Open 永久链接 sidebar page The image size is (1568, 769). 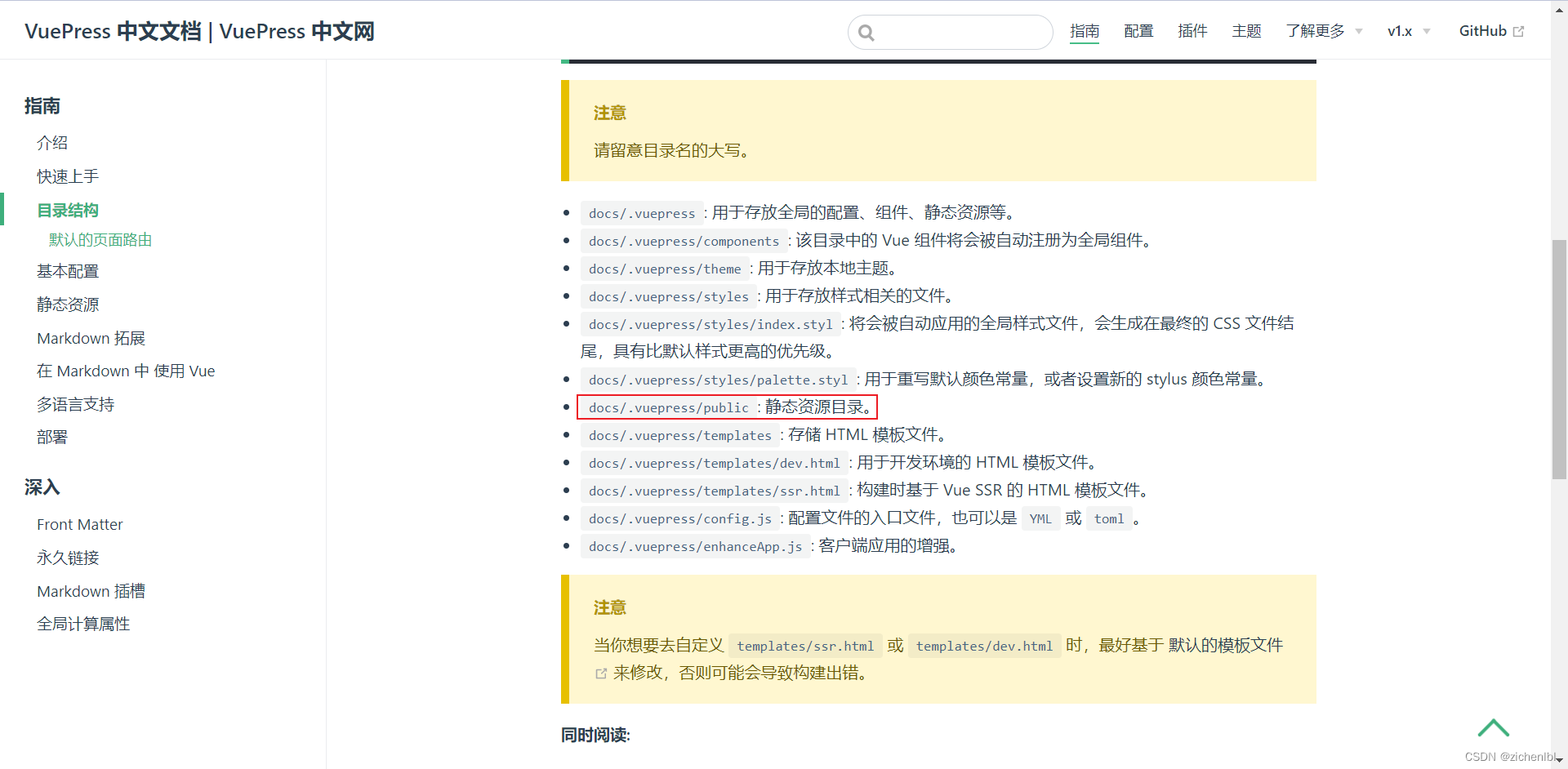tap(68, 558)
